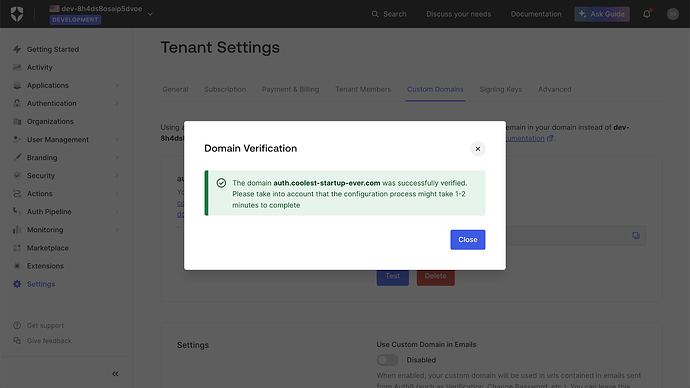Click the Extensions puzzle icon

click(17, 266)
